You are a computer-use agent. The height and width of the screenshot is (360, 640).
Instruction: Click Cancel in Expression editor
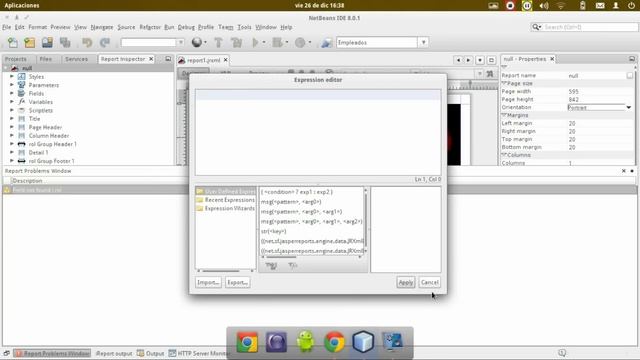click(429, 282)
